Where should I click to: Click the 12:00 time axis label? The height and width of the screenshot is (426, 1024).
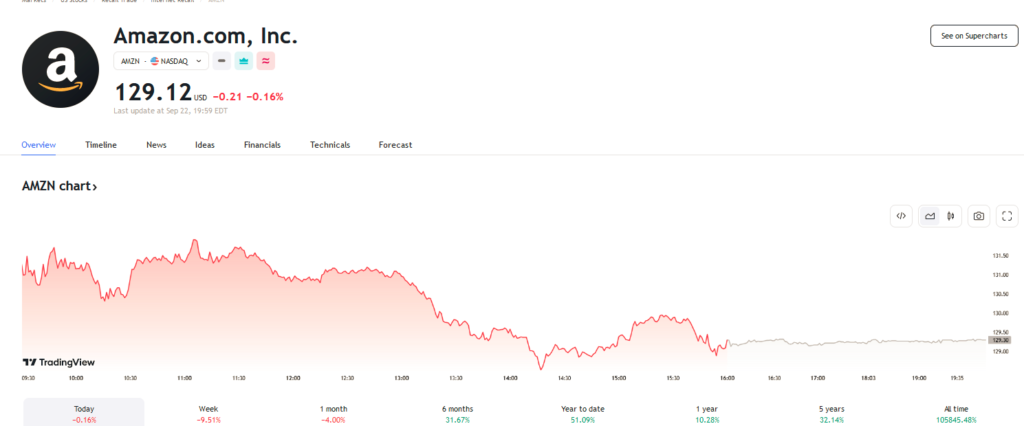293,378
